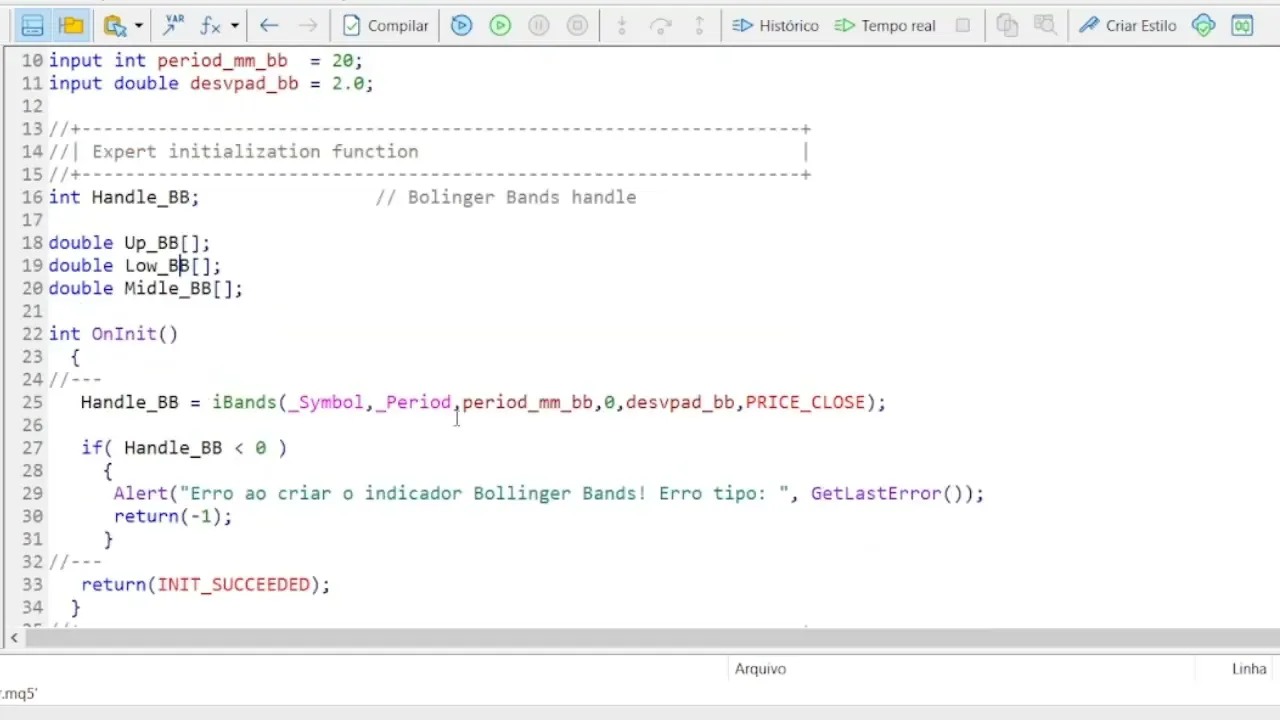
Task: Start debugging on real data (green play)
Action: [x=500, y=25]
